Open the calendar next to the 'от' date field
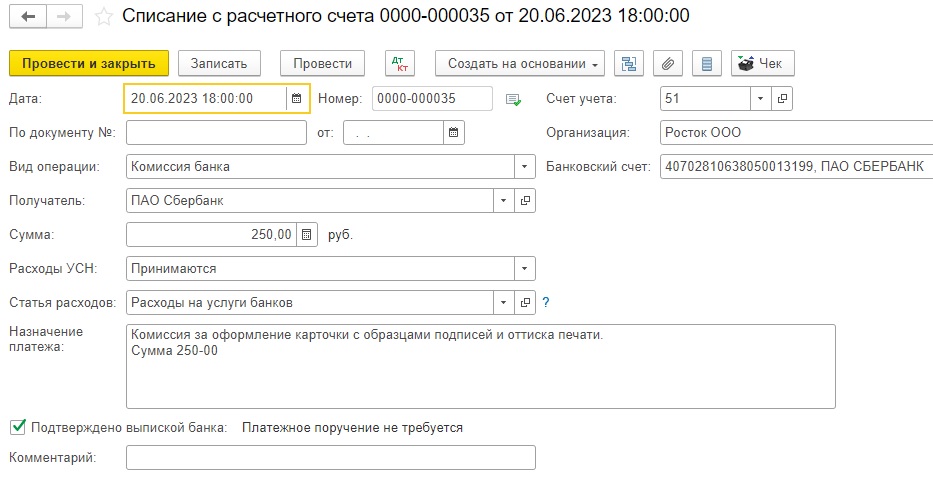The width and height of the screenshot is (933, 480). click(453, 133)
